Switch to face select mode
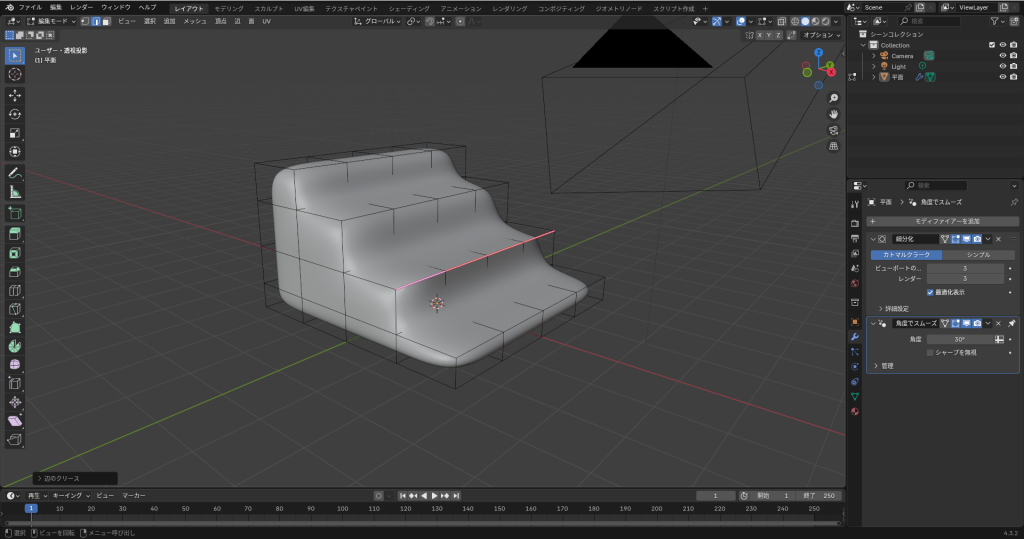 coord(106,21)
